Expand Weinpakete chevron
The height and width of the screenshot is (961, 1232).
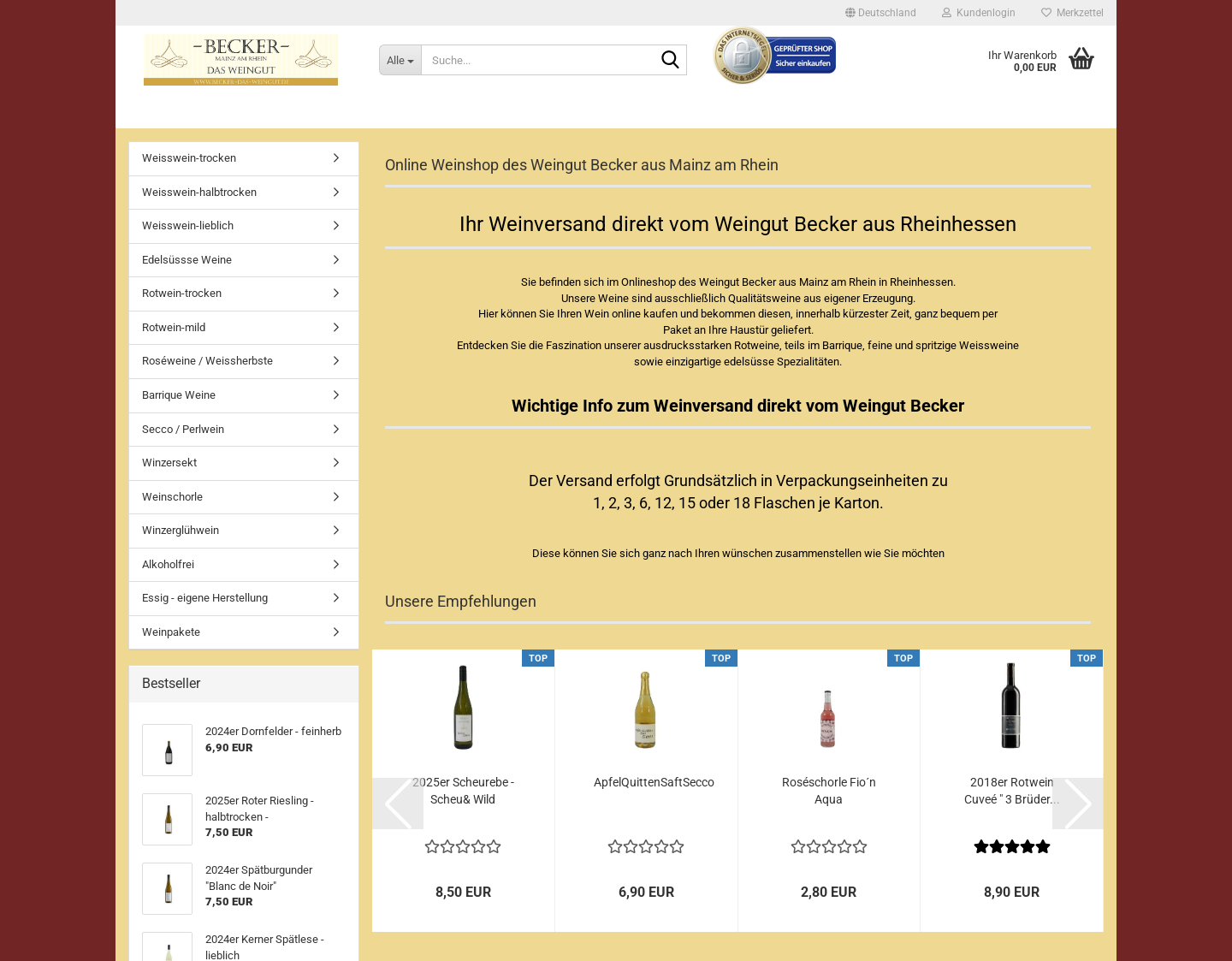pyautogui.click(x=335, y=632)
